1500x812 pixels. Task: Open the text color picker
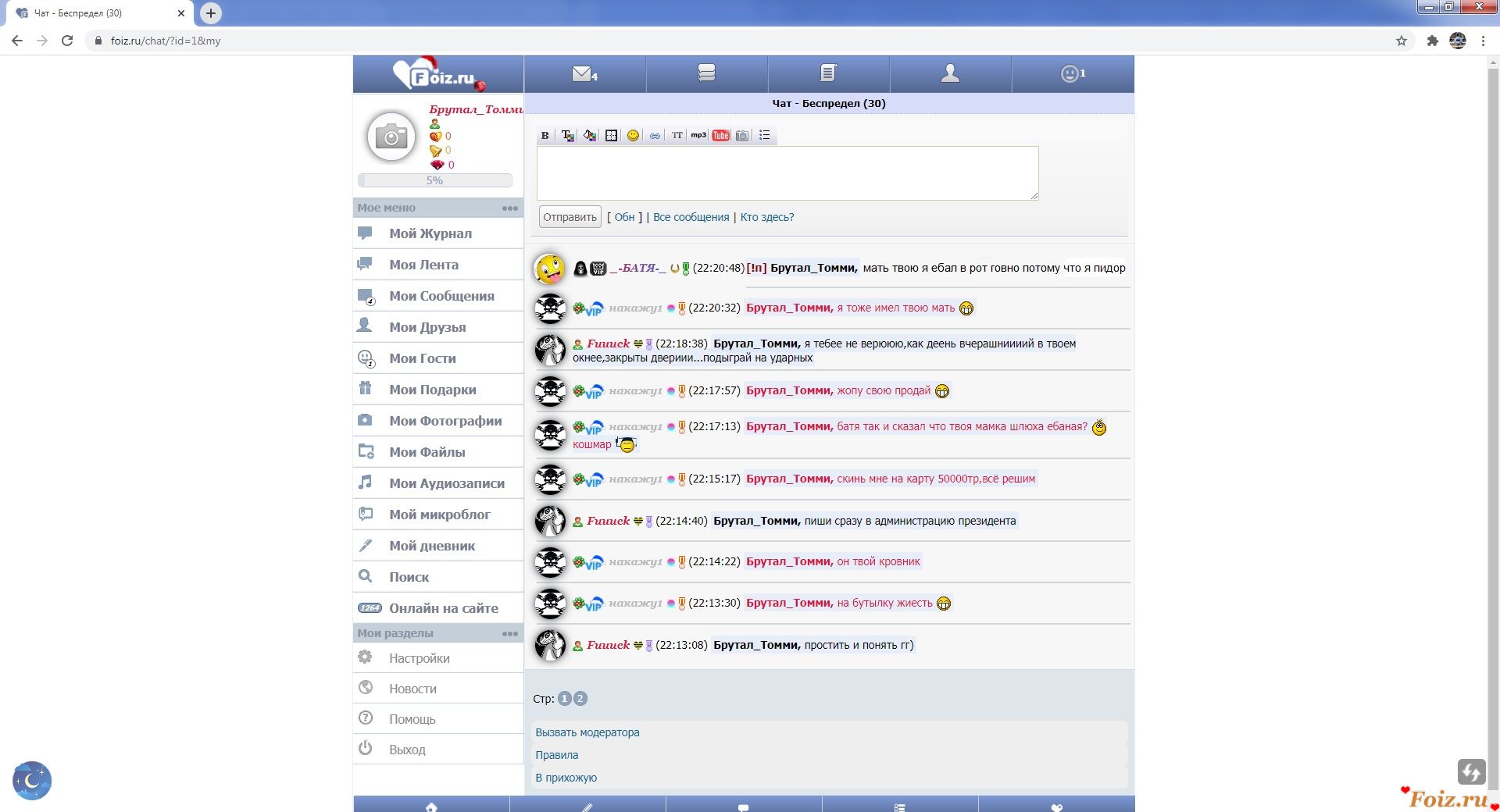click(x=567, y=135)
